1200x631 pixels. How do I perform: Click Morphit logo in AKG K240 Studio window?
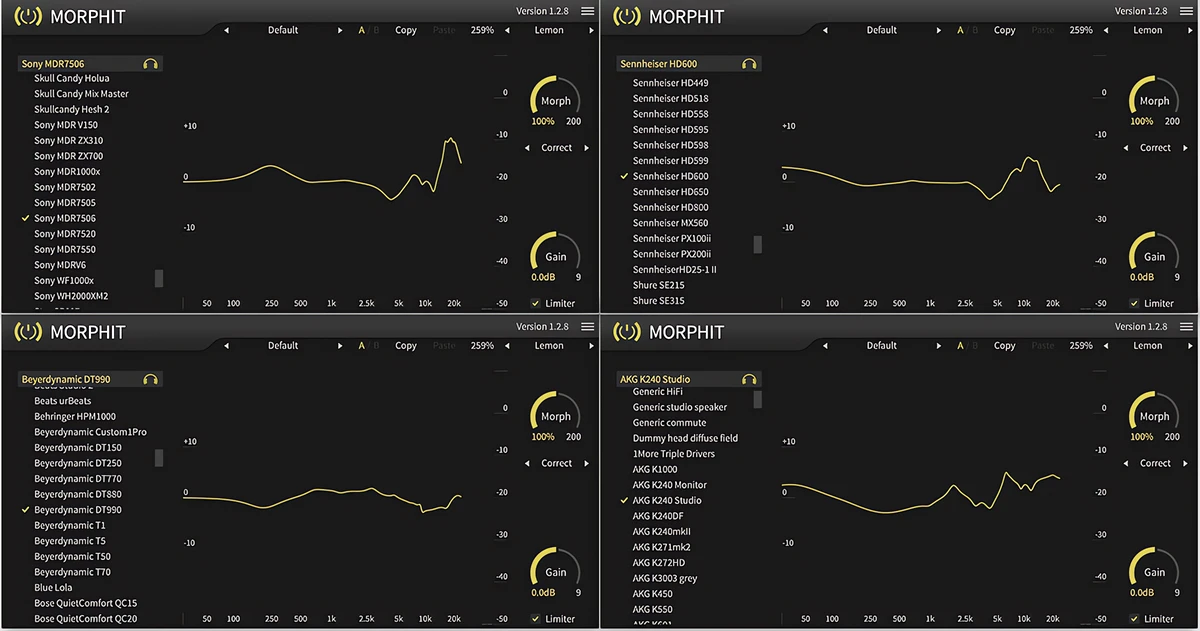point(627,332)
